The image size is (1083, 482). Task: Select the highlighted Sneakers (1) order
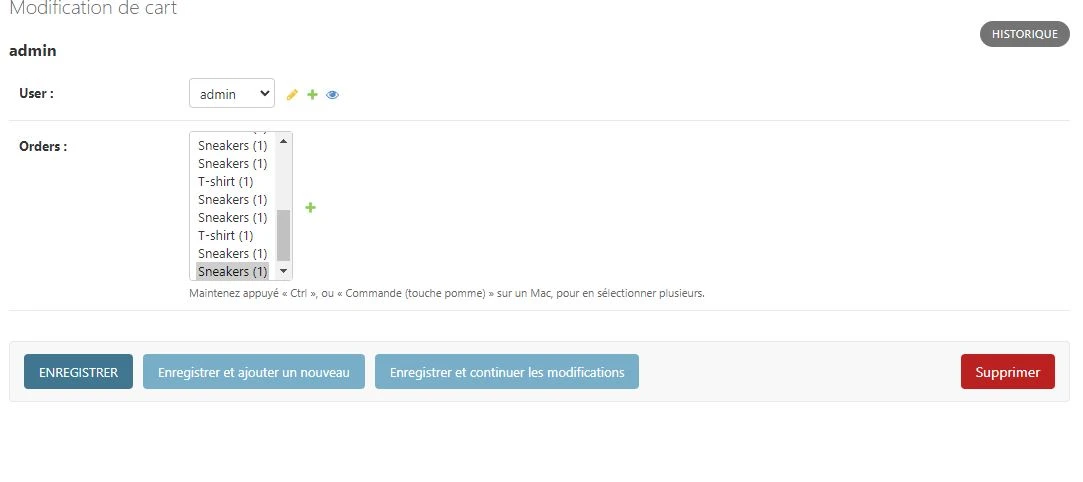coord(233,272)
